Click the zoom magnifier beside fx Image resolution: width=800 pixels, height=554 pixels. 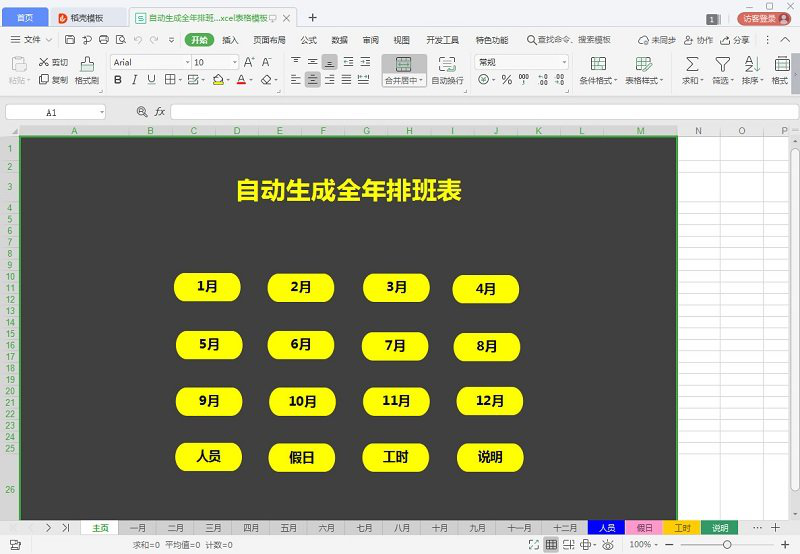142,112
